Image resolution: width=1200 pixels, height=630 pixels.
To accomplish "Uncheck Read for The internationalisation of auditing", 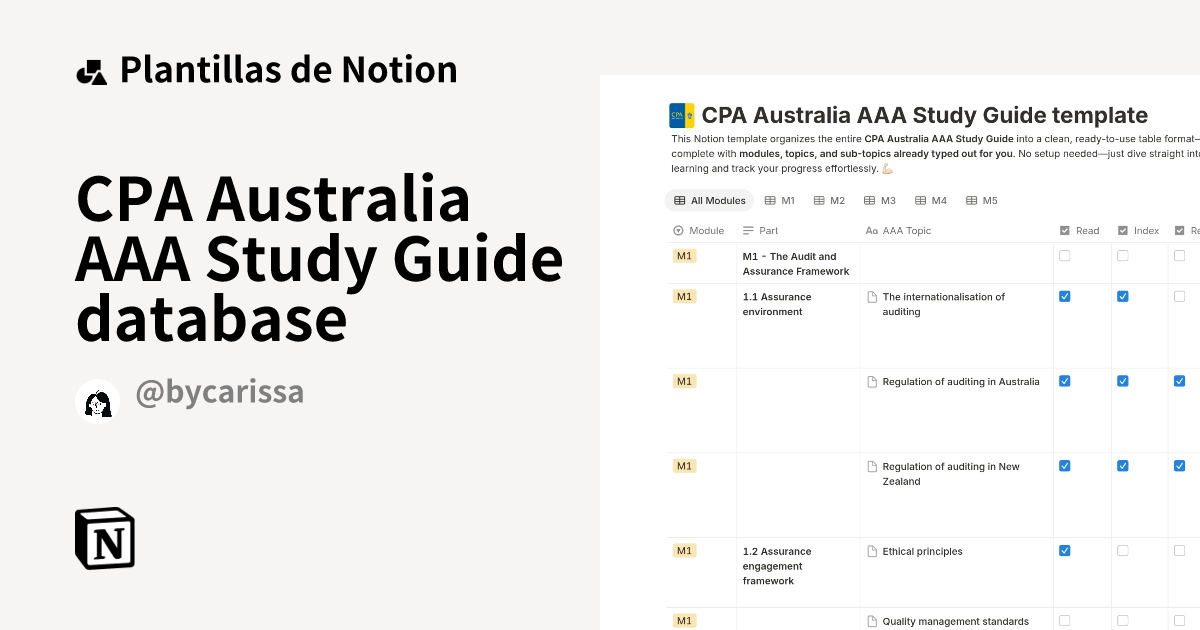I will point(1064,296).
